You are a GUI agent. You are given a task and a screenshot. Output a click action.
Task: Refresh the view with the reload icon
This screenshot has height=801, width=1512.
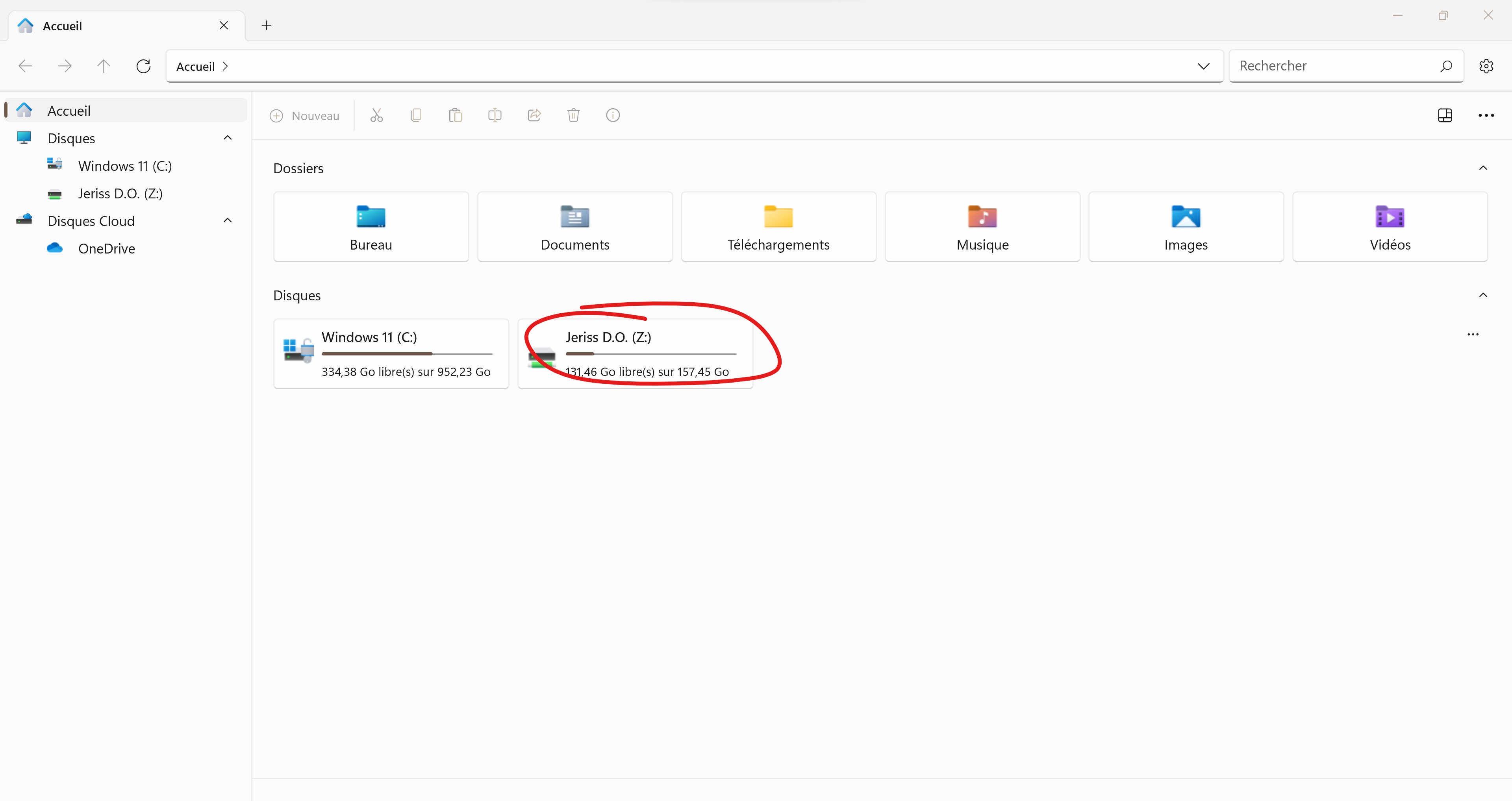pos(143,66)
